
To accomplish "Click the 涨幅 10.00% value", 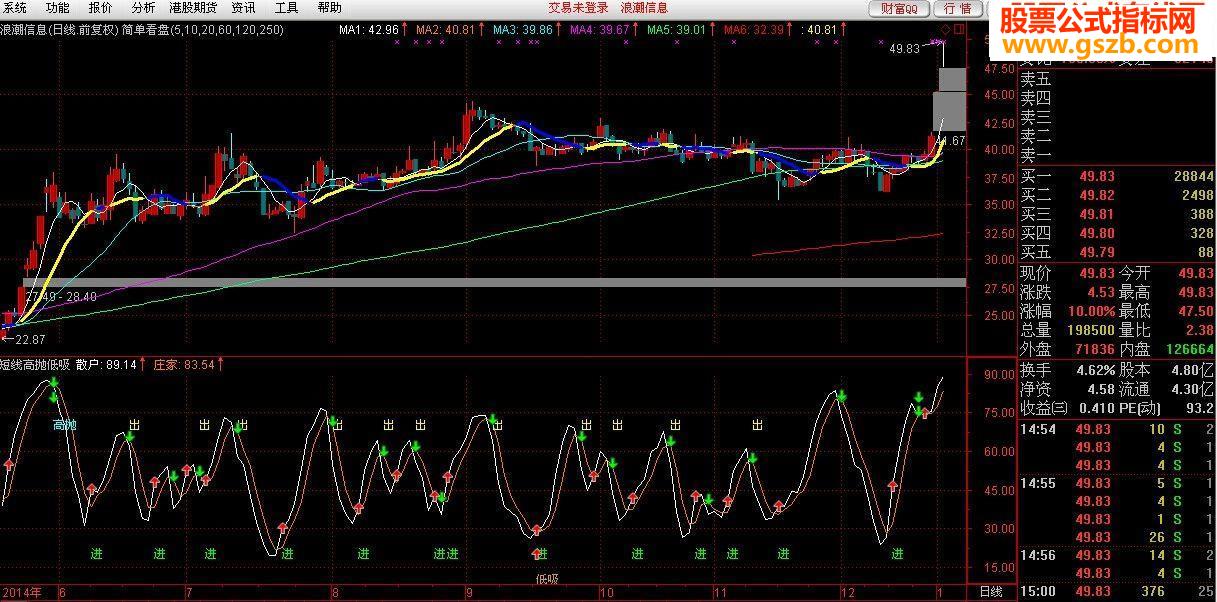I will point(1091,311).
